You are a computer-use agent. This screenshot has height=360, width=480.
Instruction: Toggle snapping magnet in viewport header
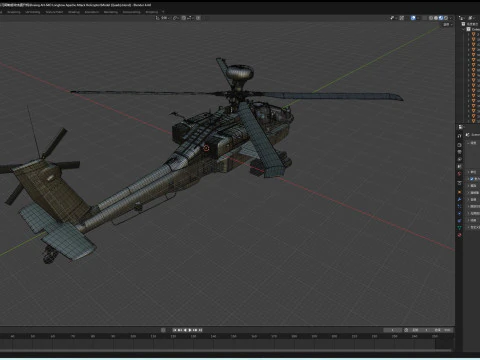[183, 18]
